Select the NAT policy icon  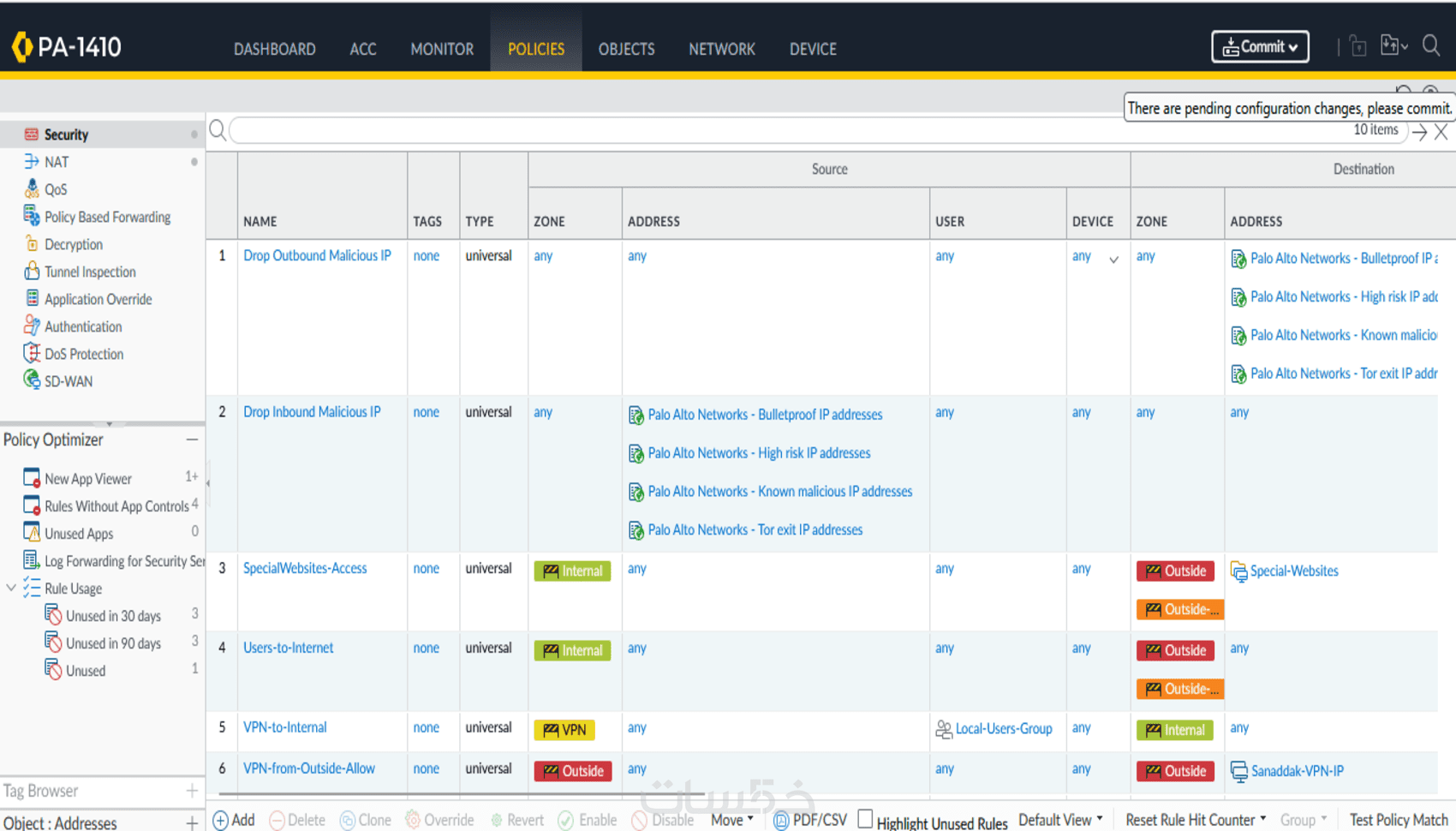coord(32,161)
